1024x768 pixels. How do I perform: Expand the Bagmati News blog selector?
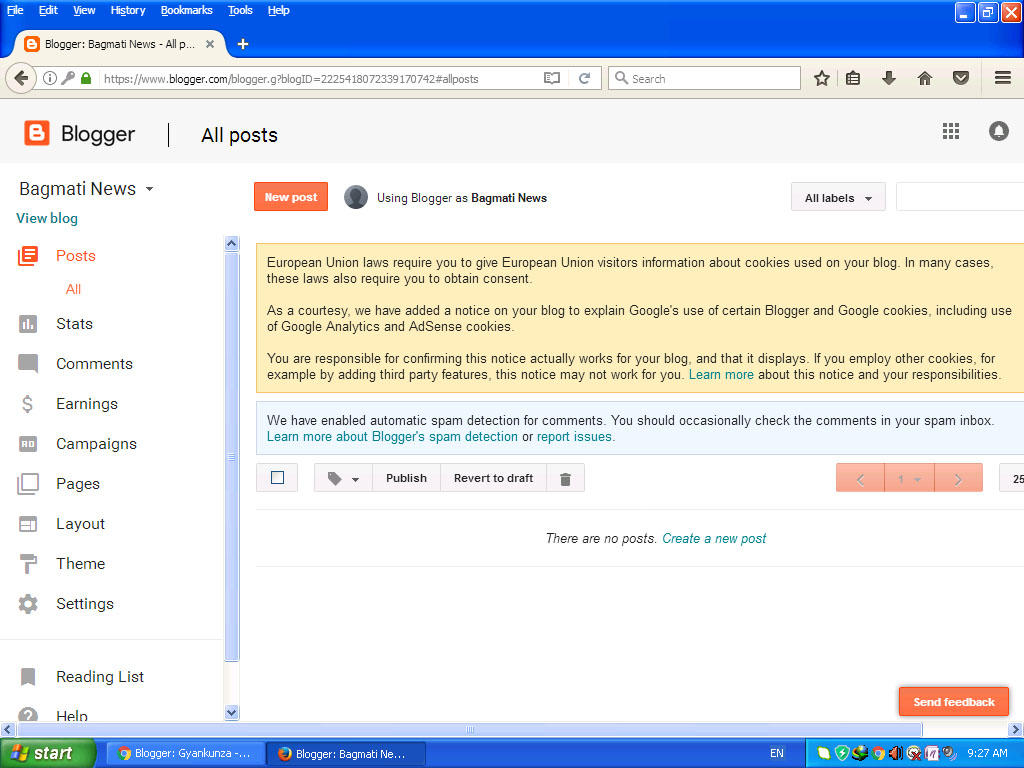[x=148, y=188]
